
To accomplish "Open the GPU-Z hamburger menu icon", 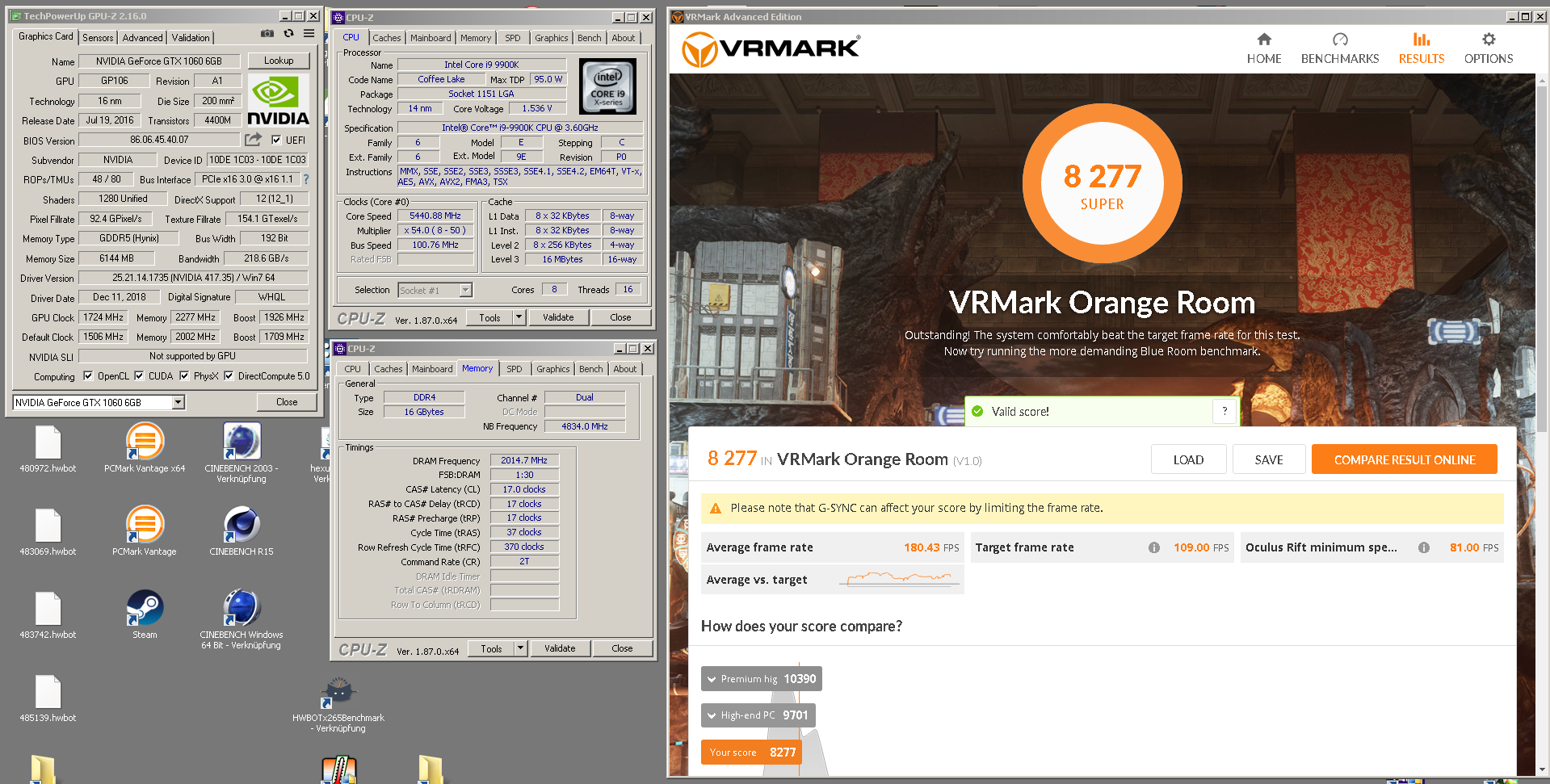I will (x=309, y=33).
